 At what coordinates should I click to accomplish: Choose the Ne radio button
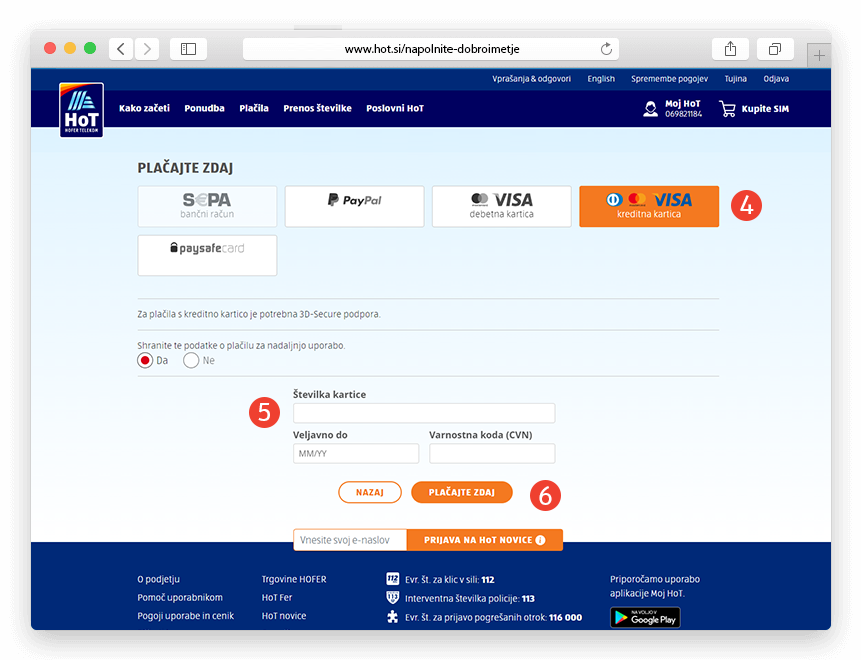coord(191,361)
